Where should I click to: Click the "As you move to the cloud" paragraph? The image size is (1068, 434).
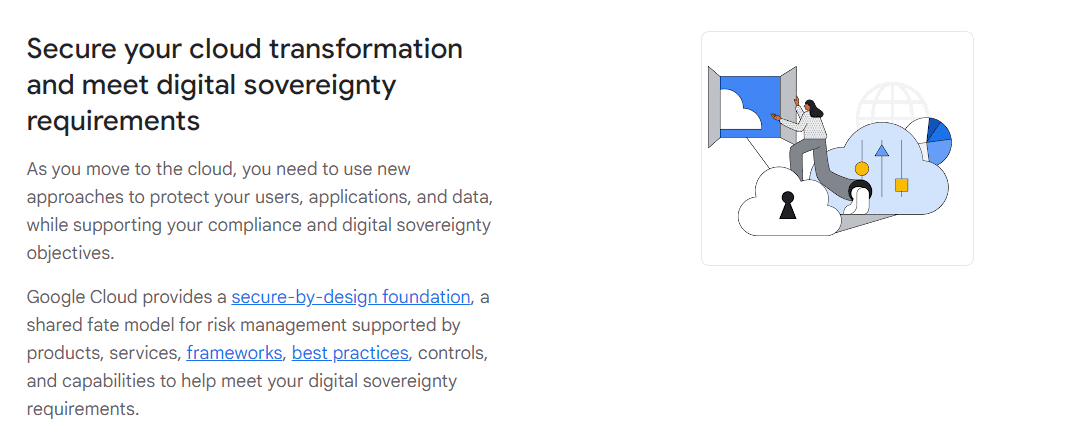tap(258, 197)
